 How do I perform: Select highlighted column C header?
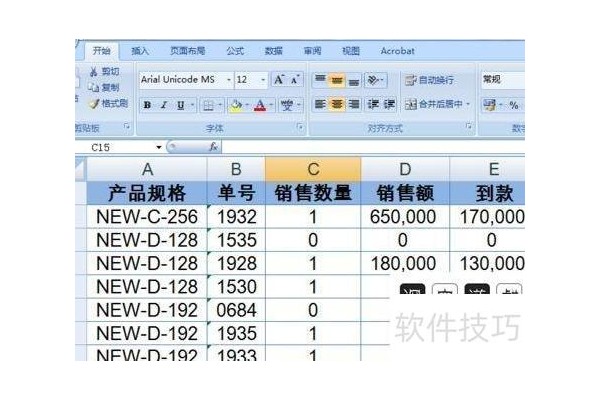tap(313, 169)
